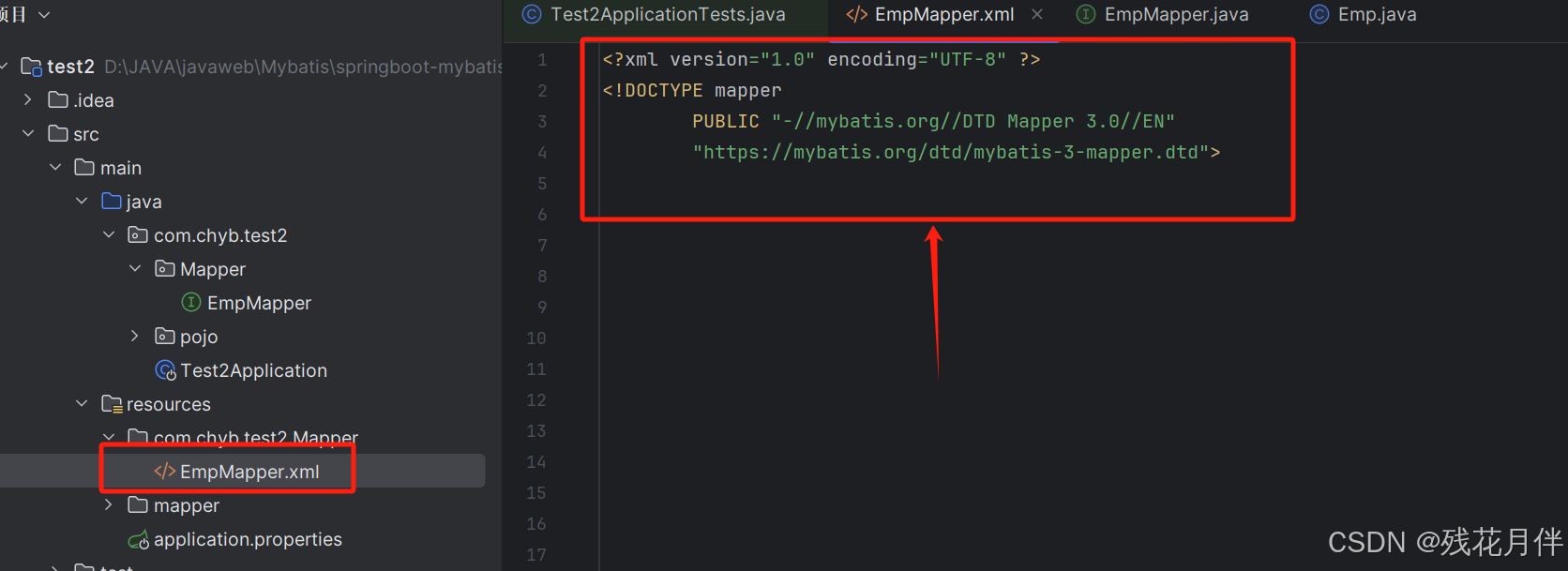This screenshot has height=571, width=1568.
Task: Click the blue java source folder icon
Action: coord(112,201)
